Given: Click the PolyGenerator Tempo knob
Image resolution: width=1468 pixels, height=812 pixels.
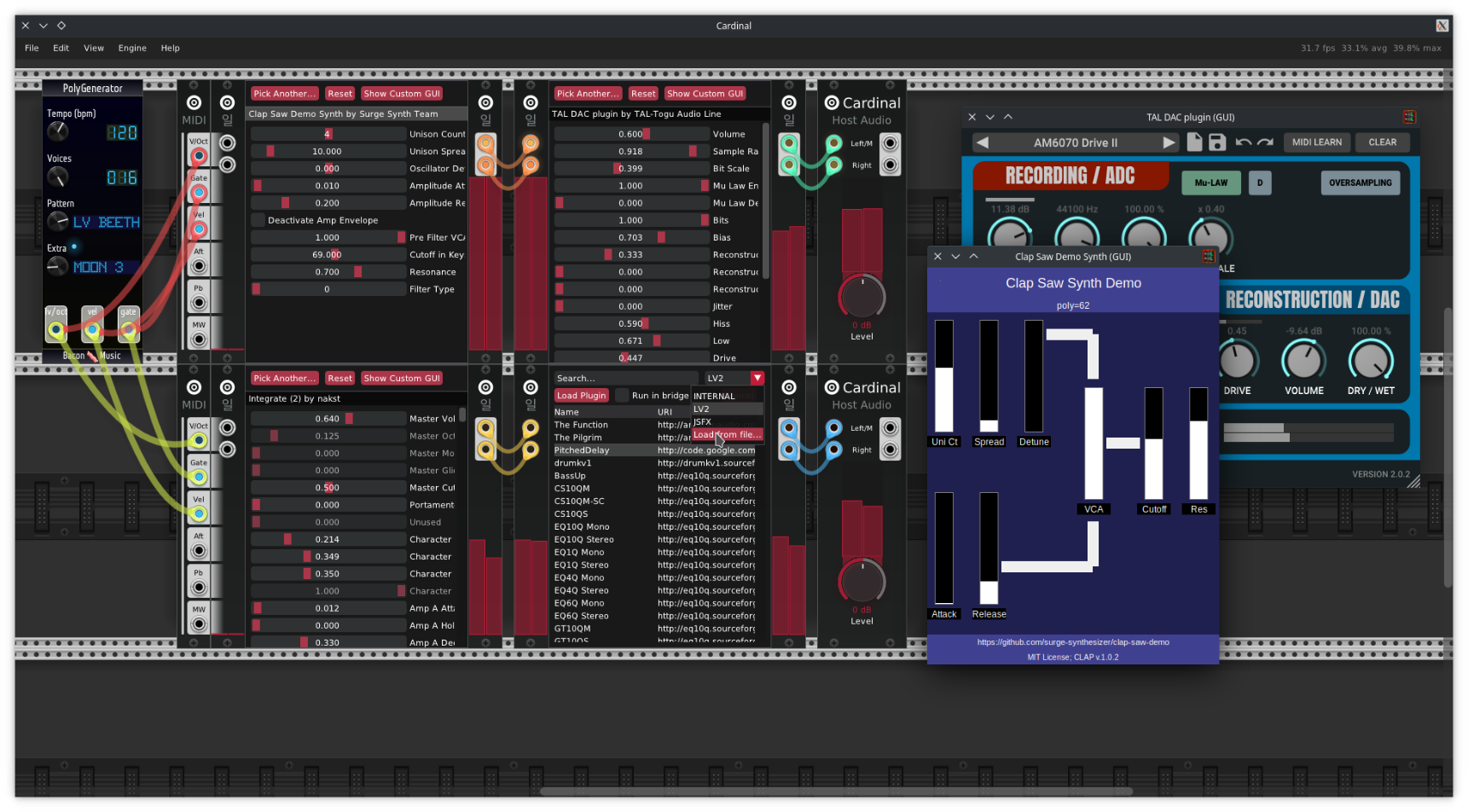Looking at the screenshot, I should click(57, 130).
